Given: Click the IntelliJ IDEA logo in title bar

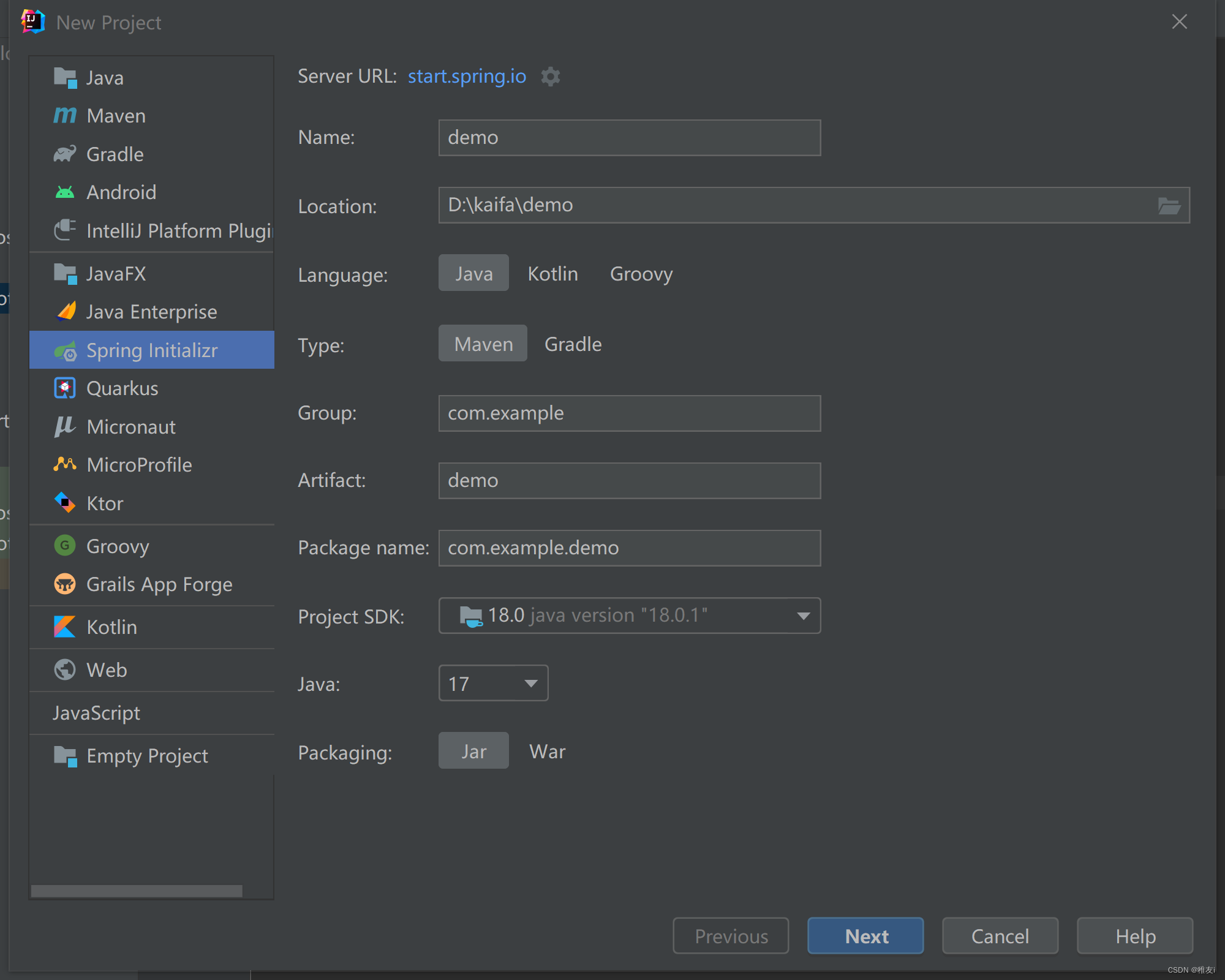Looking at the screenshot, I should (x=33, y=21).
